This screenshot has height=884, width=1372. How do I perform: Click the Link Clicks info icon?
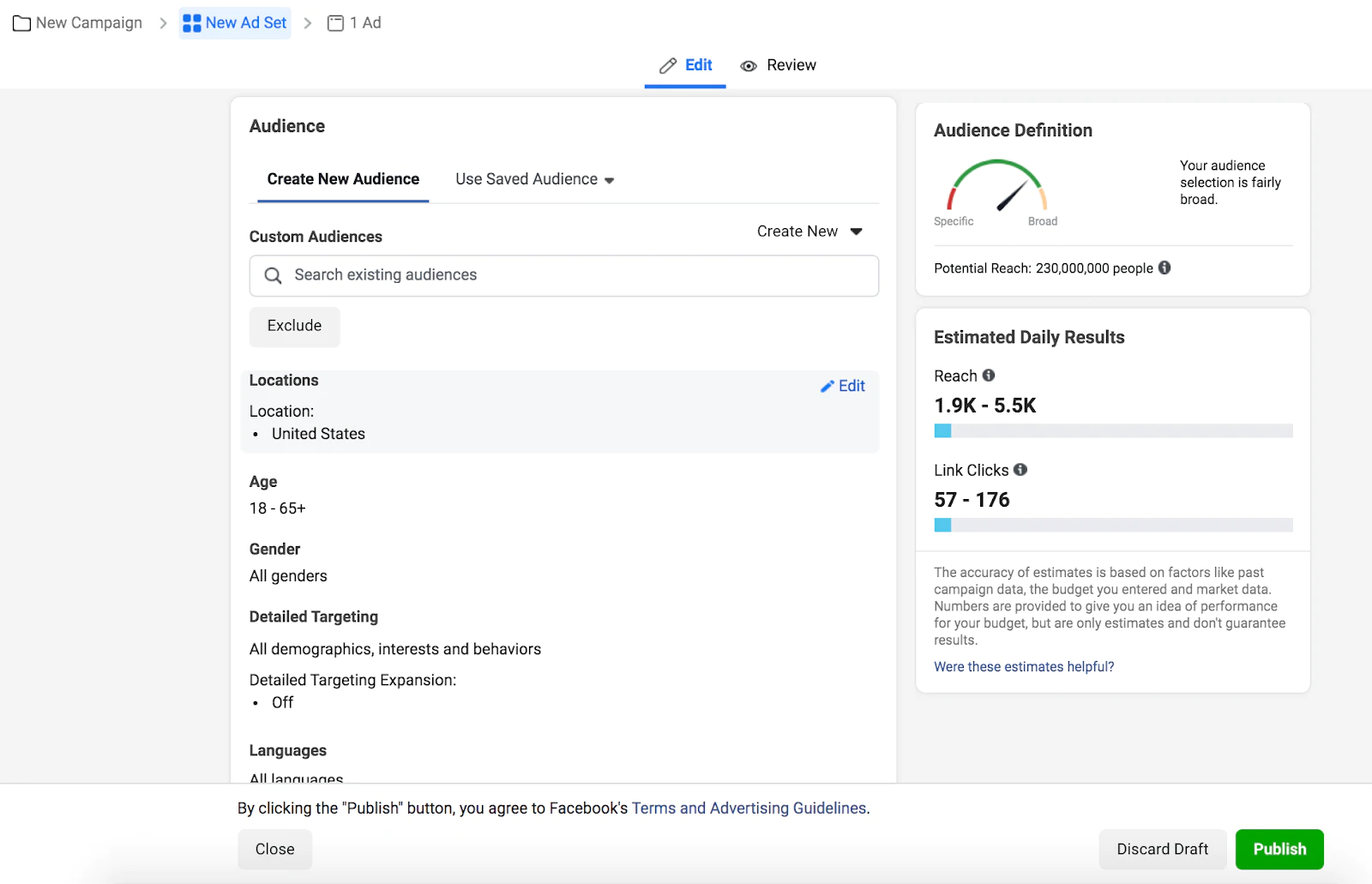click(x=1020, y=470)
